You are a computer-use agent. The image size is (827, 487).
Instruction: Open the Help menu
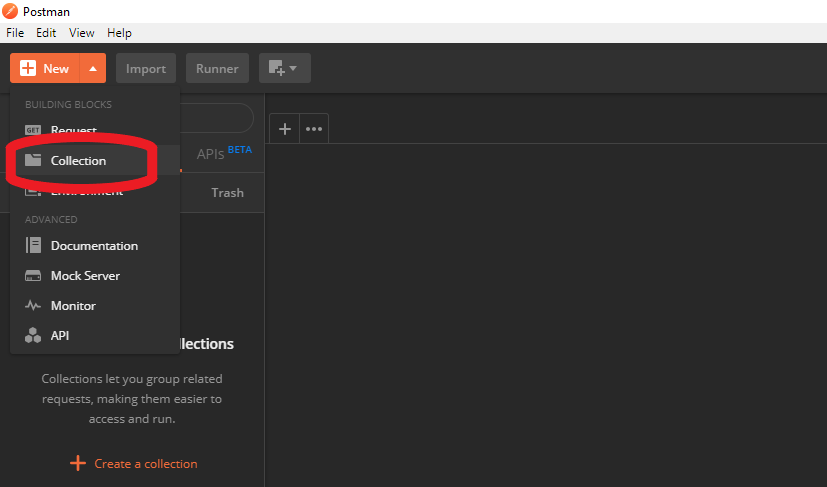tap(119, 33)
